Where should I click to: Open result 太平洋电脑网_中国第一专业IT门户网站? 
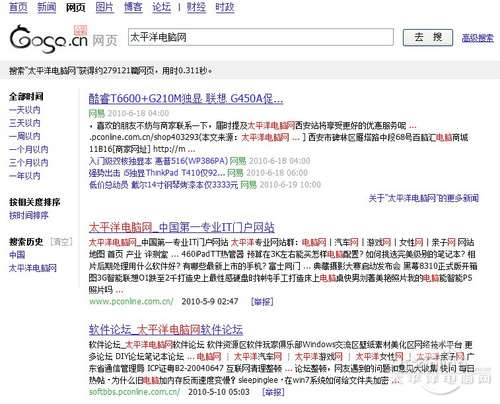coord(182,227)
